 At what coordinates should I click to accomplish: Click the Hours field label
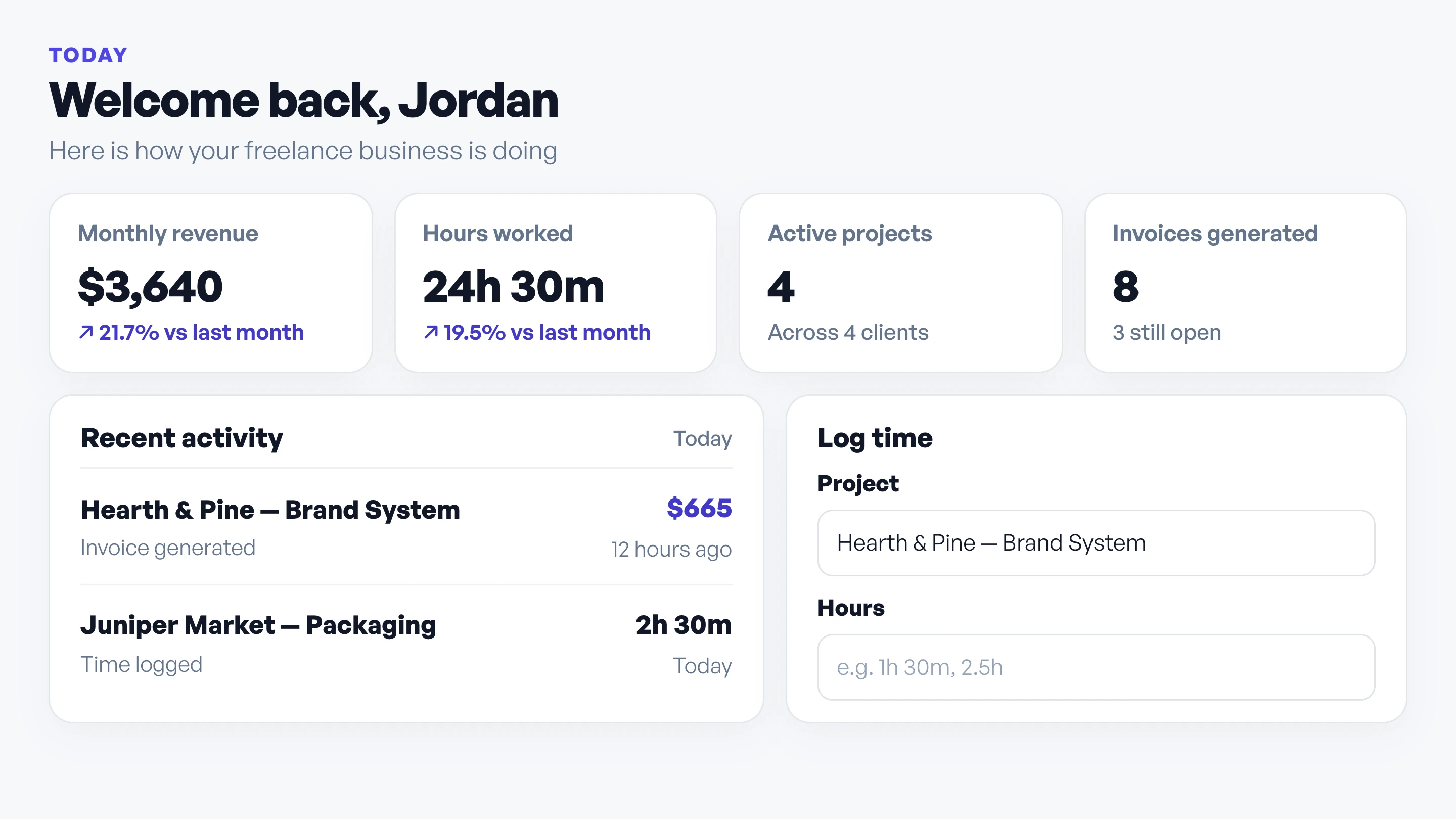point(851,608)
